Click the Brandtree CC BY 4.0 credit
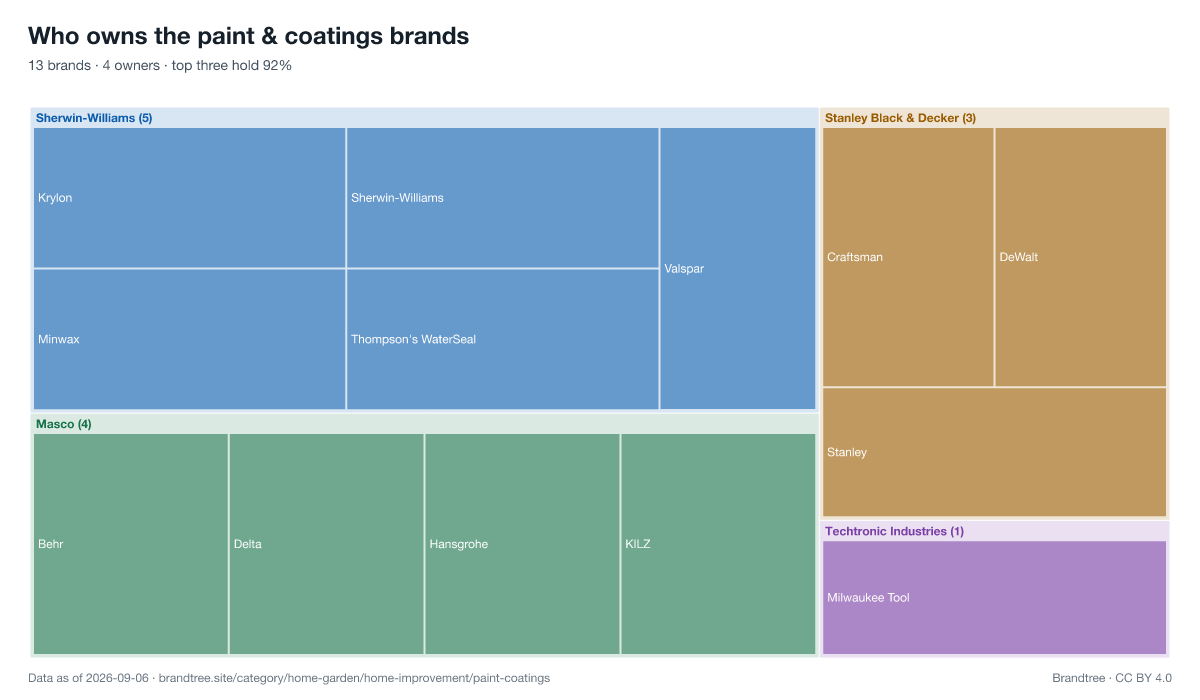The width and height of the screenshot is (1200, 700). click(x=1112, y=678)
